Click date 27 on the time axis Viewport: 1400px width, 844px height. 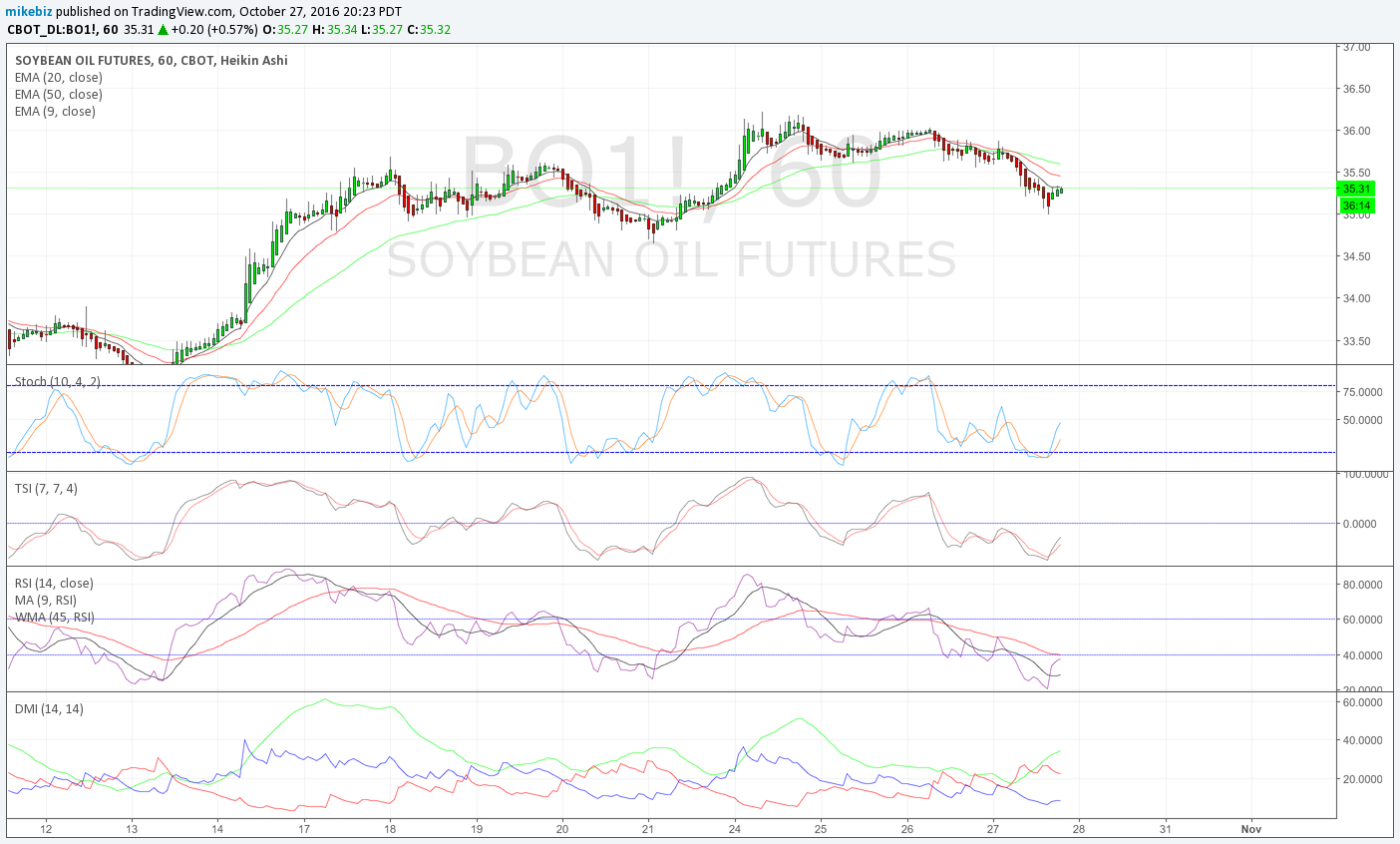point(993,829)
